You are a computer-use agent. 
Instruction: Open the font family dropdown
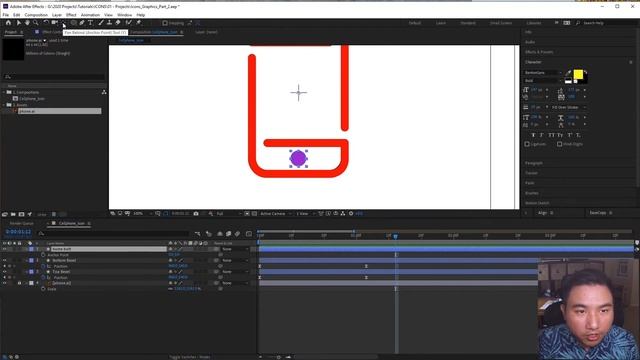pos(543,73)
